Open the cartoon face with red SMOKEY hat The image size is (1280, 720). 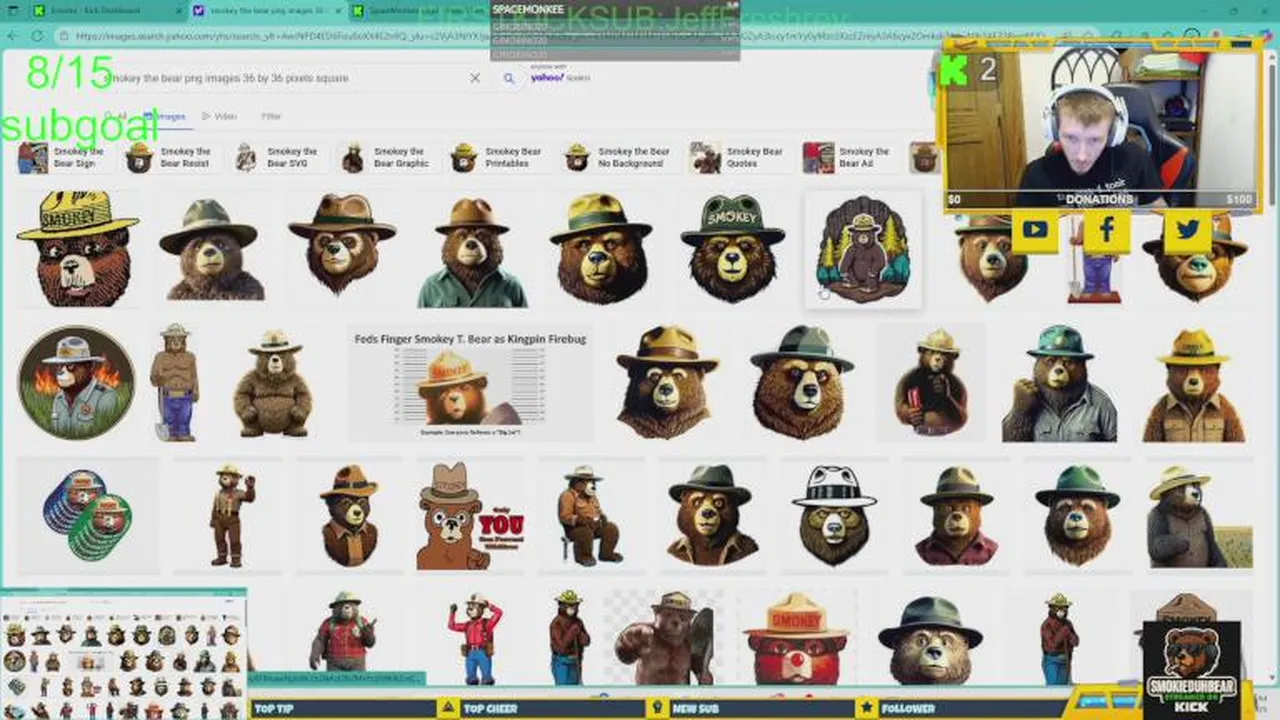tap(796, 638)
